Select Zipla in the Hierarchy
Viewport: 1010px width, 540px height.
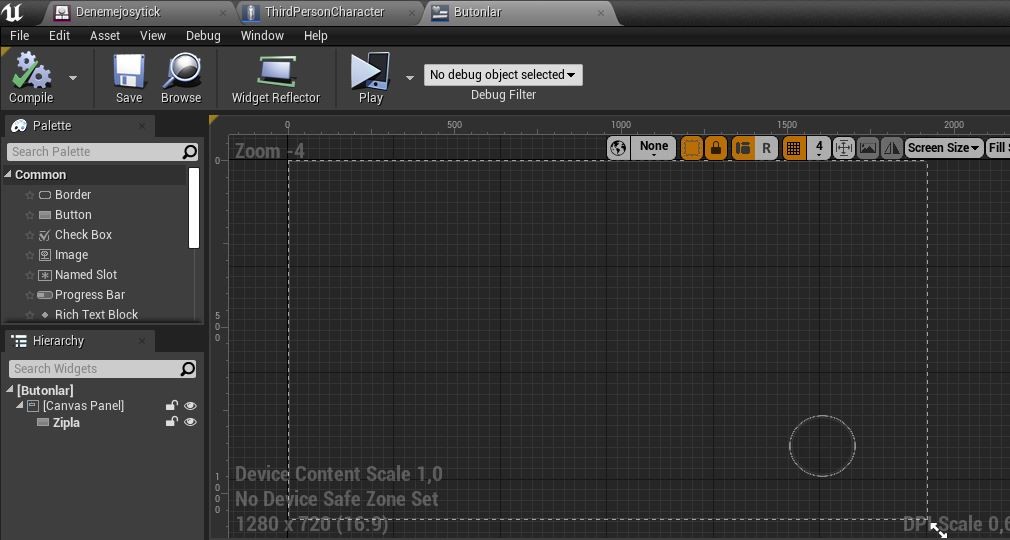click(x=66, y=423)
